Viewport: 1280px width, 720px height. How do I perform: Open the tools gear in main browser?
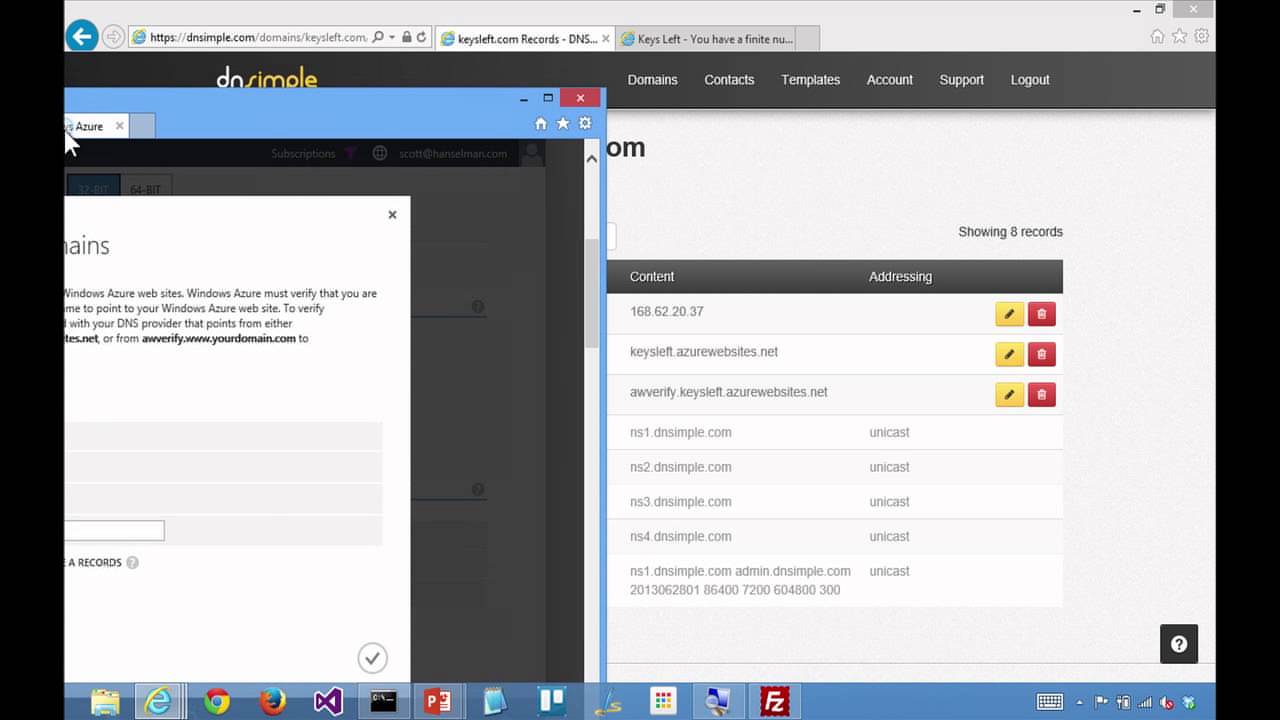[1202, 36]
